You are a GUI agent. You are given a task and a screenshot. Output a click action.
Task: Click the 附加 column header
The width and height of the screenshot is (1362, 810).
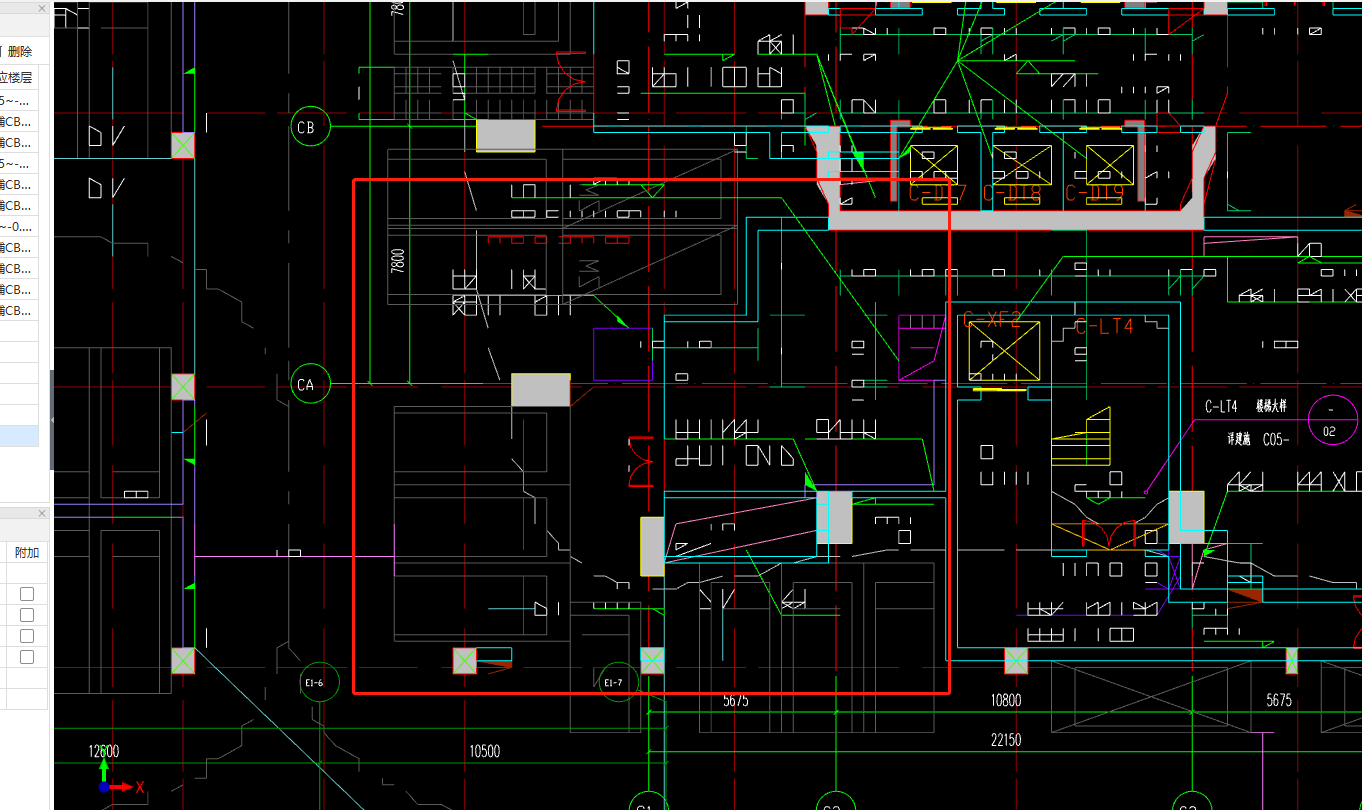point(27,552)
